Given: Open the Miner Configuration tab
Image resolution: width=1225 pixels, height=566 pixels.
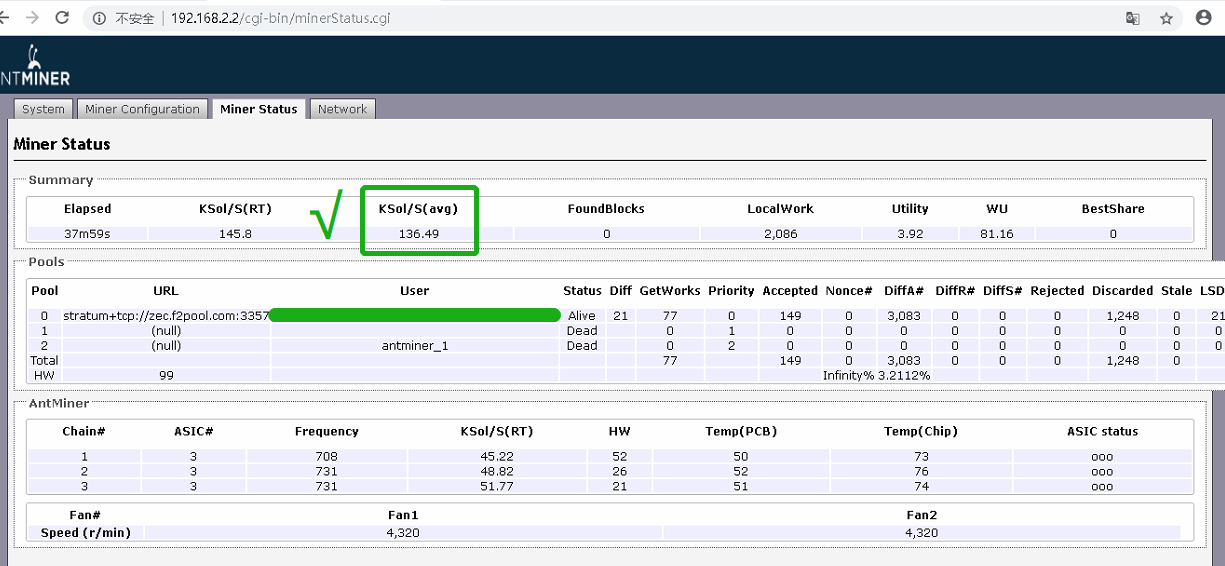Looking at the screenshot, I should (142, 110).
